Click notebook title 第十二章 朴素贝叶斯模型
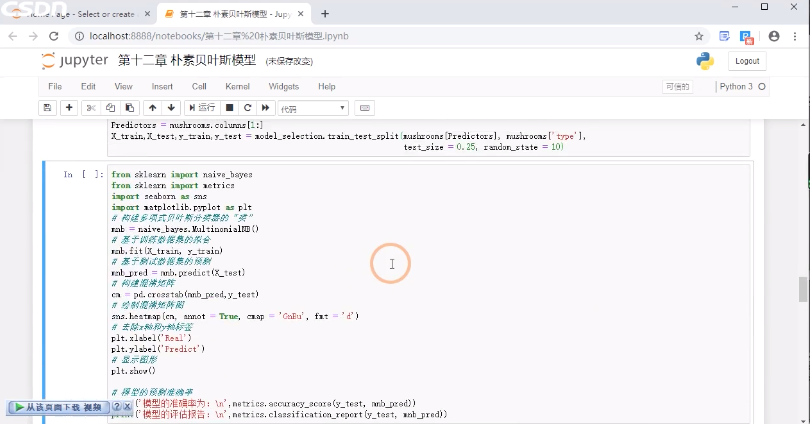The height and width of the screenshot is (424, 810). coord(187,60)
